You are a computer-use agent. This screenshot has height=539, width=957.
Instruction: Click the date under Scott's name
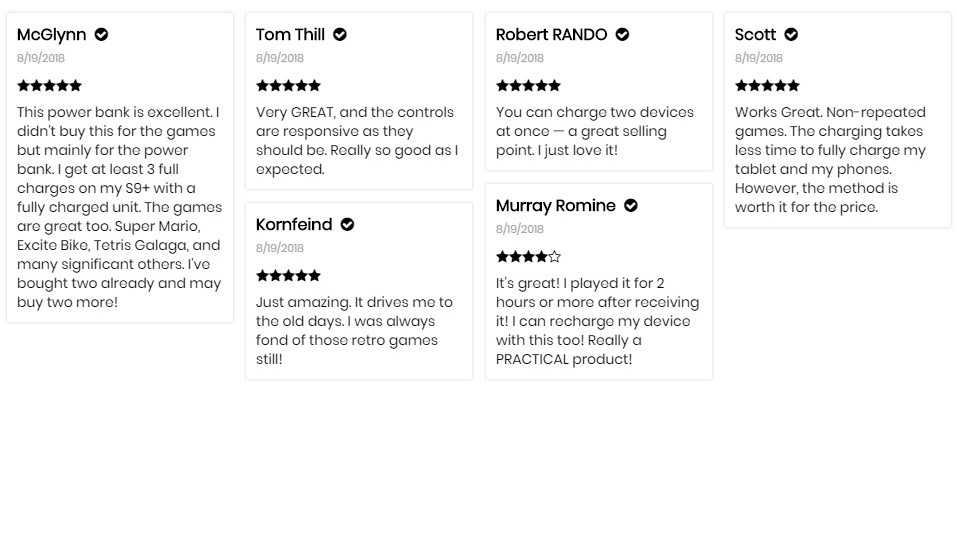[x=759, y=58]
